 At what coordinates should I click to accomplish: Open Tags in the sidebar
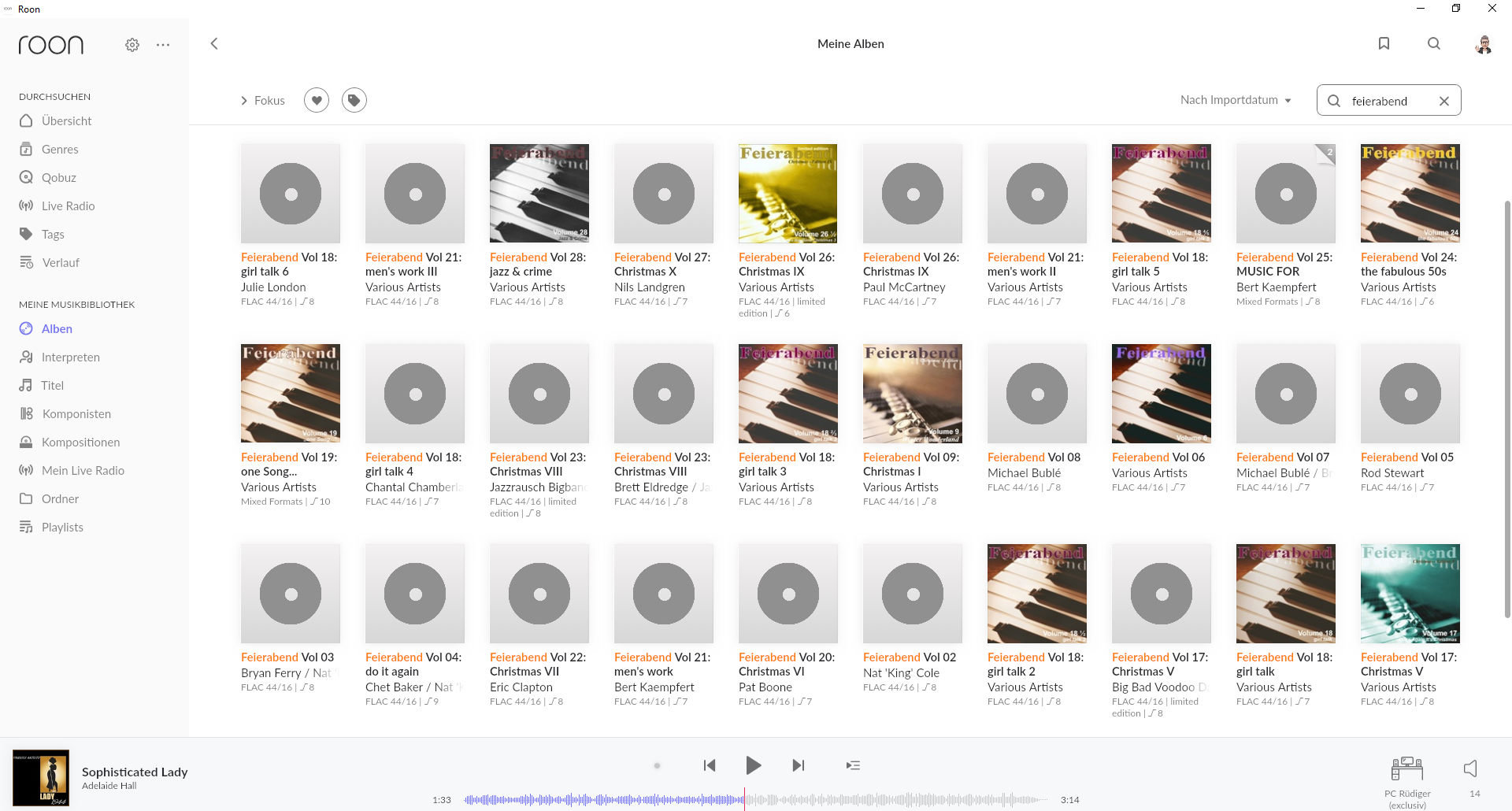[x=53, y=234]
